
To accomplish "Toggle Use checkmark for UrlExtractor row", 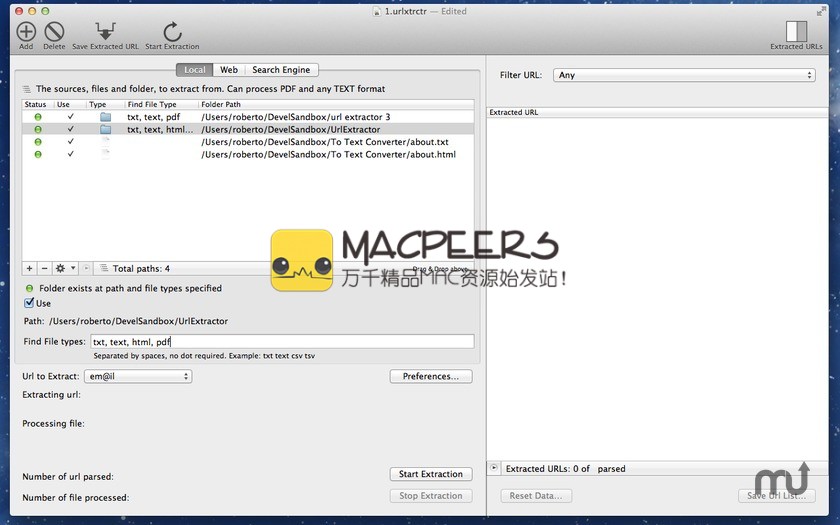I will (x=71, y=129).
